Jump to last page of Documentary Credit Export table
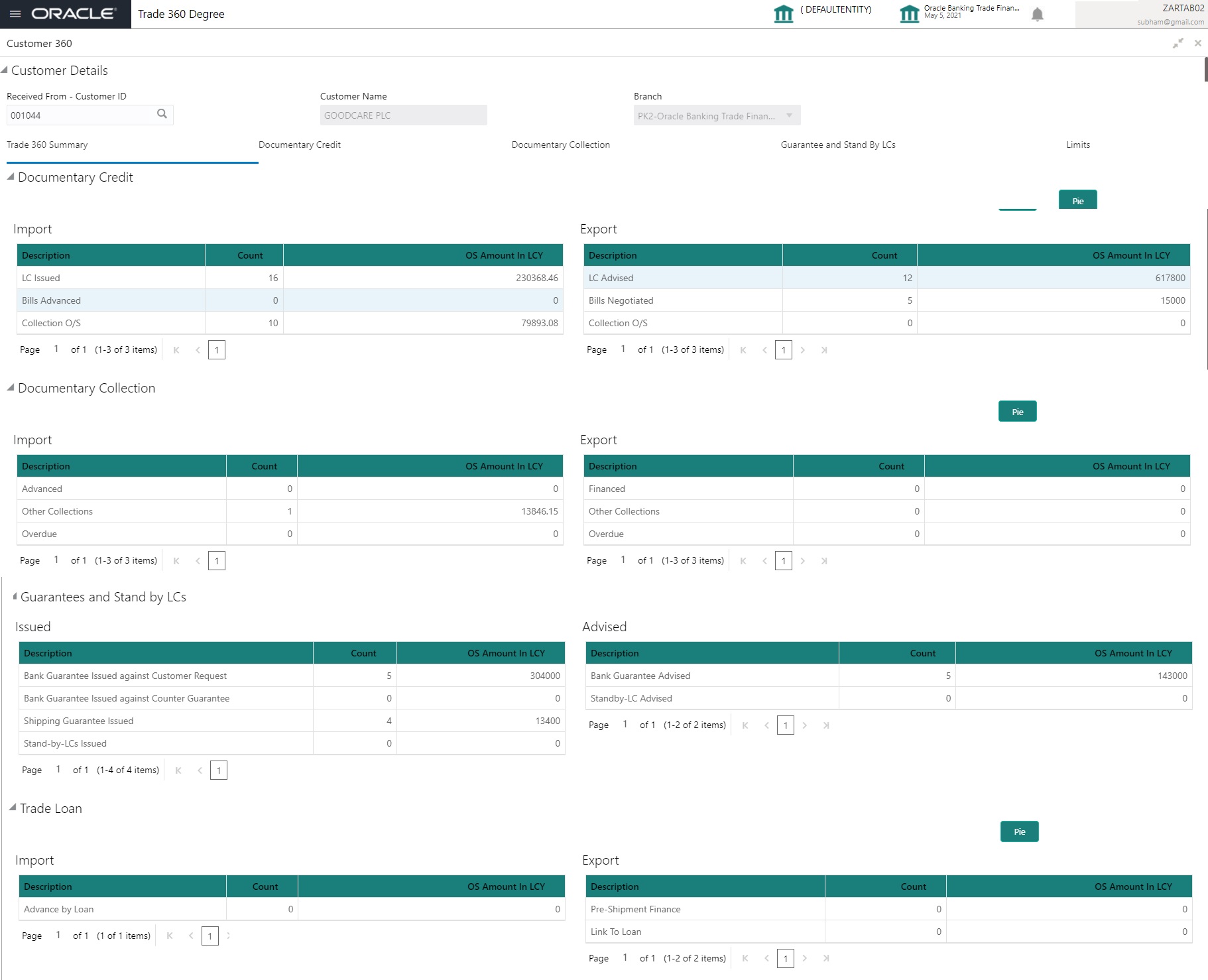The image size is (1208, 980). 824,350
